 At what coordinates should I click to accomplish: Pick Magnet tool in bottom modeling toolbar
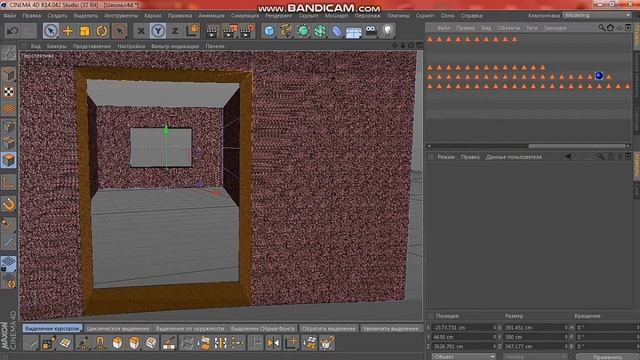click(x=100, y=343)
